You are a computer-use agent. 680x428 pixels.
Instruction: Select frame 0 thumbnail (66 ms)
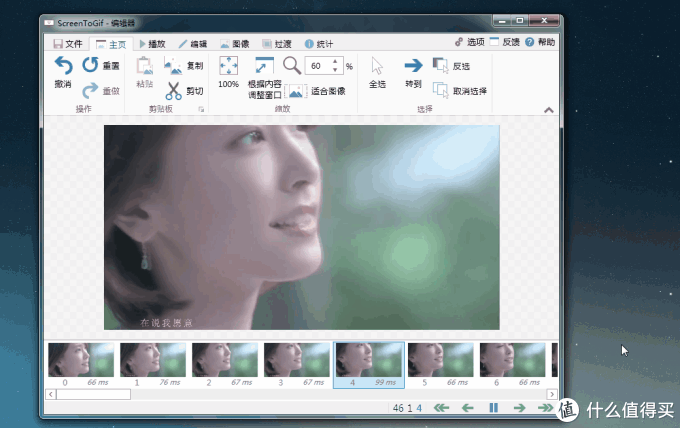(81, 365)
